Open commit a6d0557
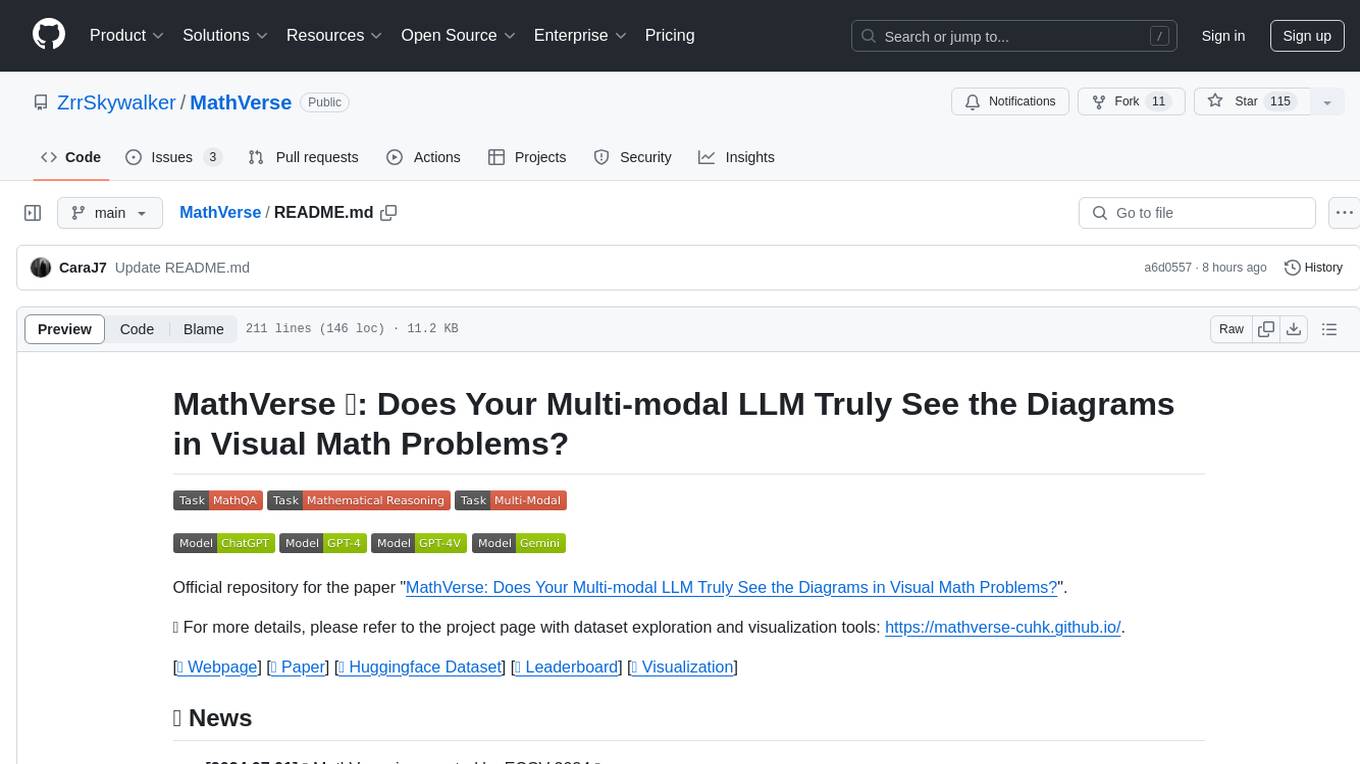Image resolution: width=1360 pixels, height=764 pixels. point(1168,267)
